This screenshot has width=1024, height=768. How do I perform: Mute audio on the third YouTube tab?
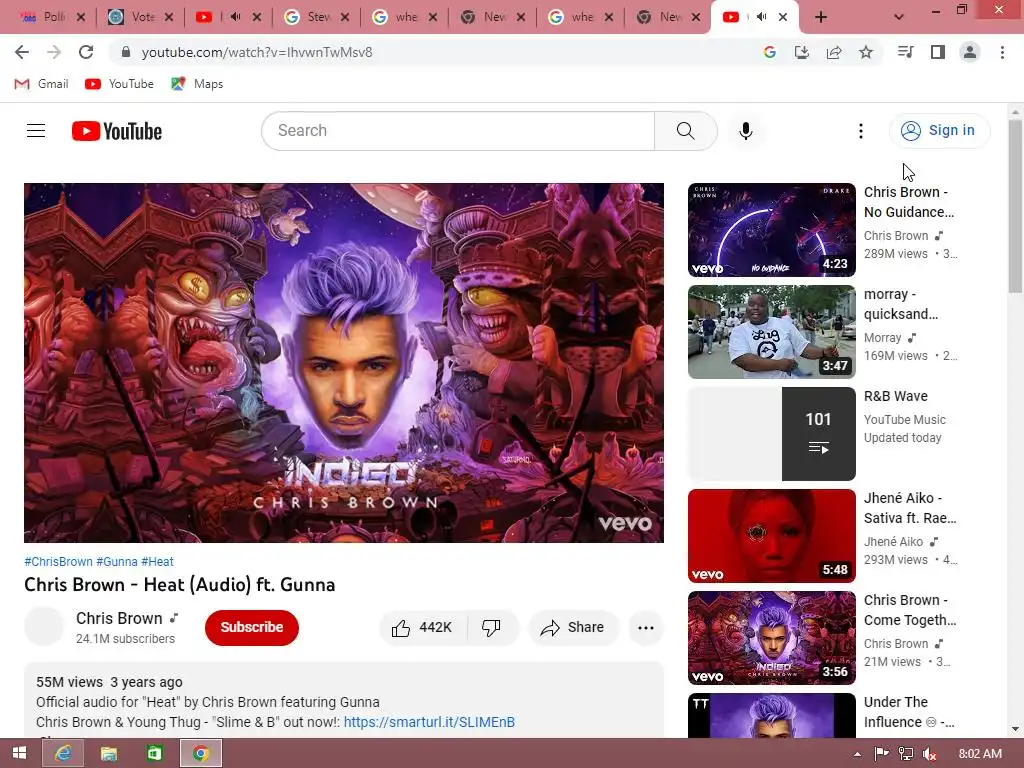pyautogui.click(x=236, y=17)
